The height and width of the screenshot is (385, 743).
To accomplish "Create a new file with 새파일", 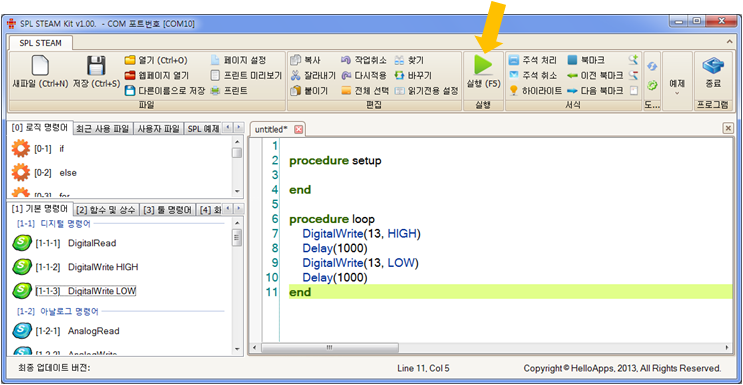I will pos(40,72).
